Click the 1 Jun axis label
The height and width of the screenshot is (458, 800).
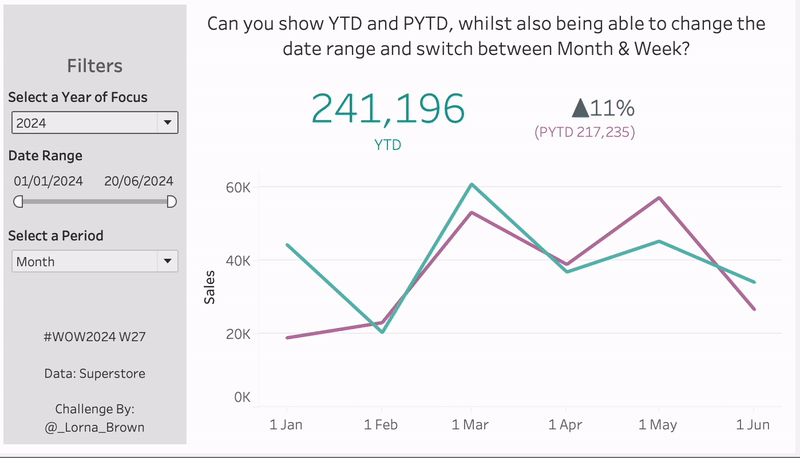(x=752, y=425)
